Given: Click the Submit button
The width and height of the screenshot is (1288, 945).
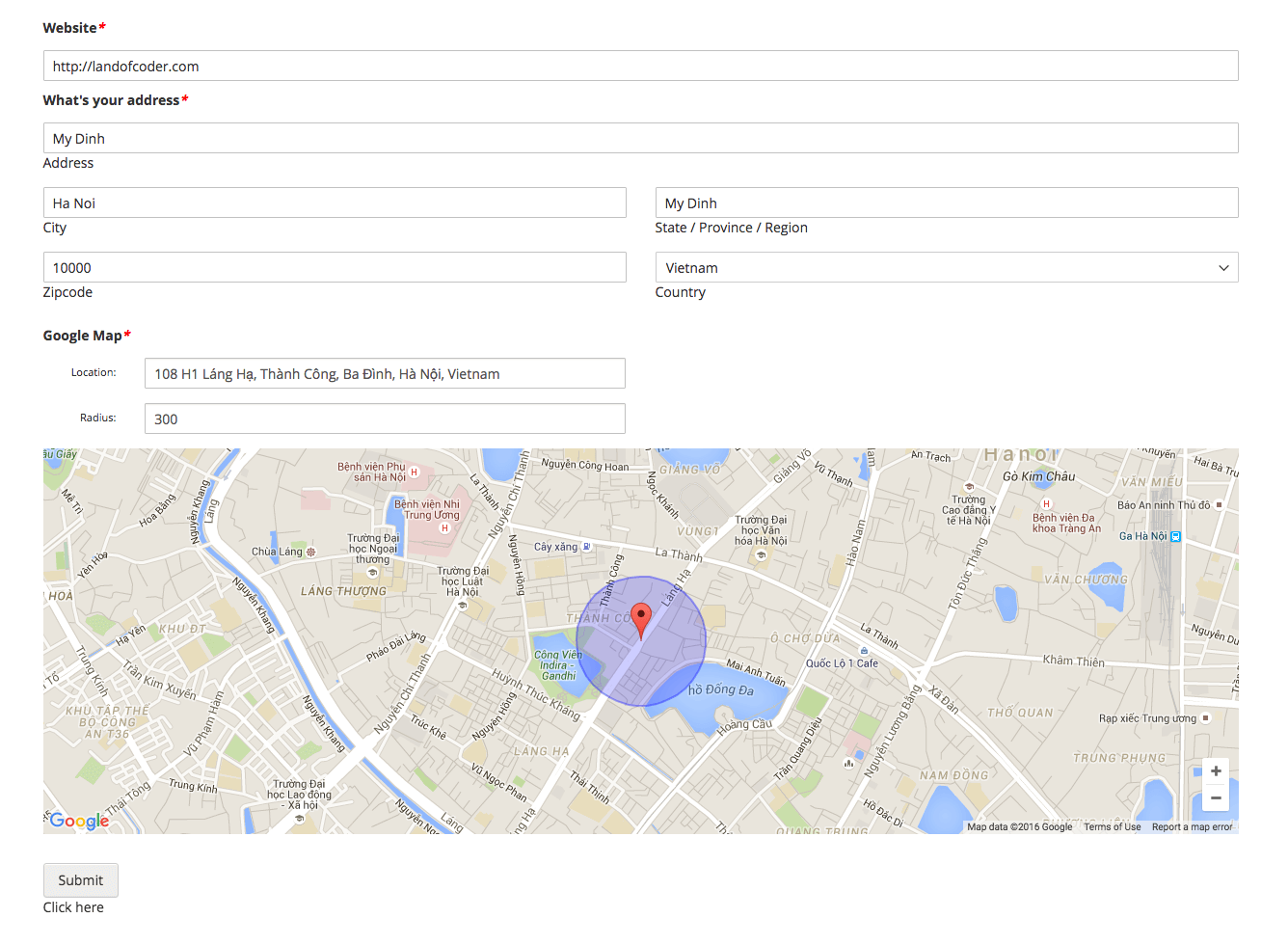Looking at the screenshot, I should pyautogui.click(x=81, y=880).
